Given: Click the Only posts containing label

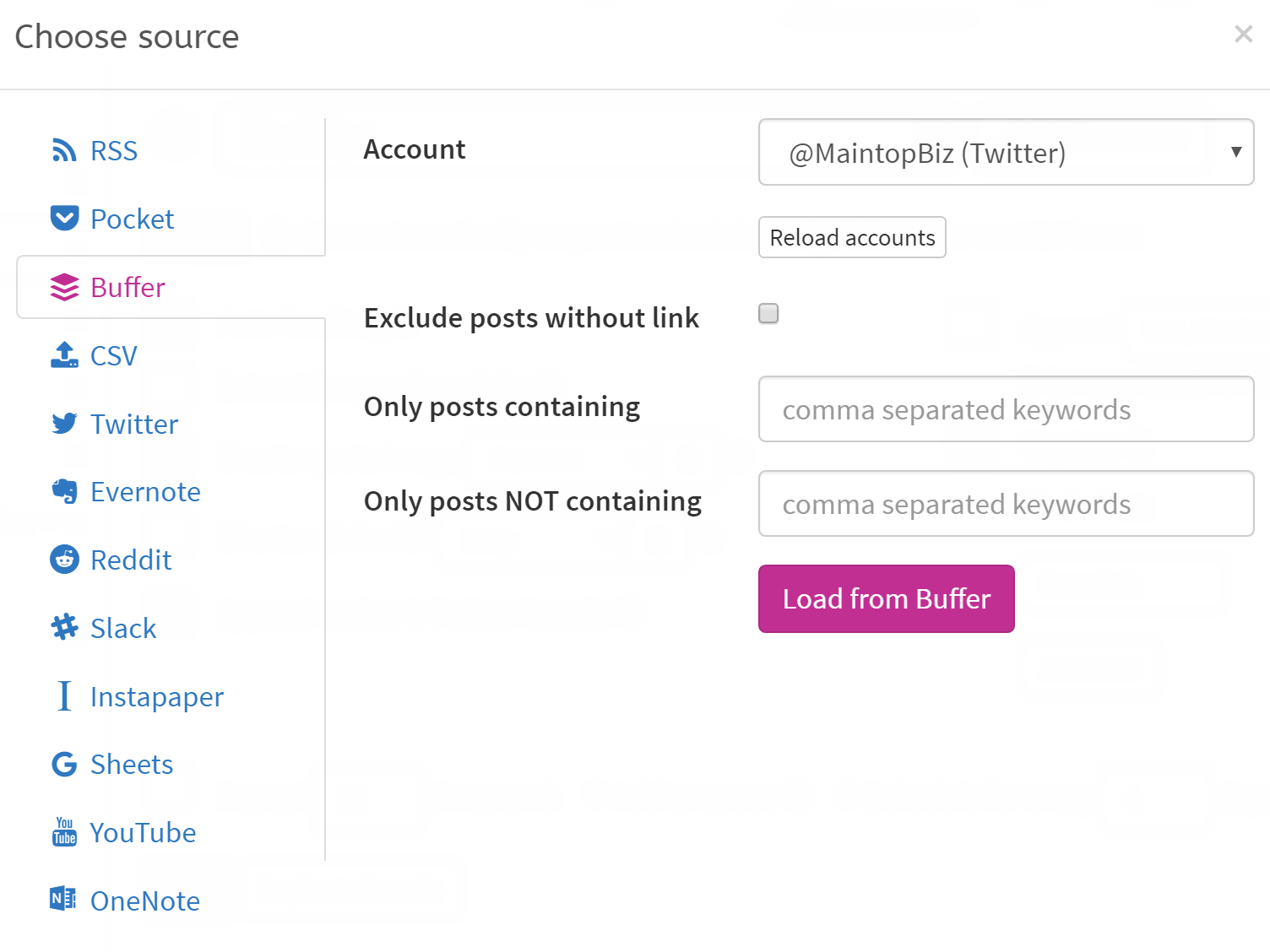Looking at the screenshot, I should click(502, 407).
